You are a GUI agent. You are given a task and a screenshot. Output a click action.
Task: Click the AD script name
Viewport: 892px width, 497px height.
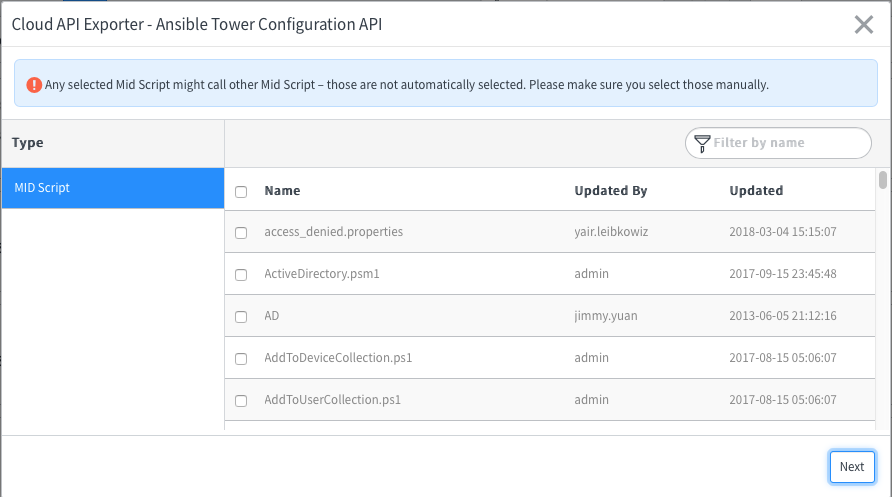click(x=271, y=316)
